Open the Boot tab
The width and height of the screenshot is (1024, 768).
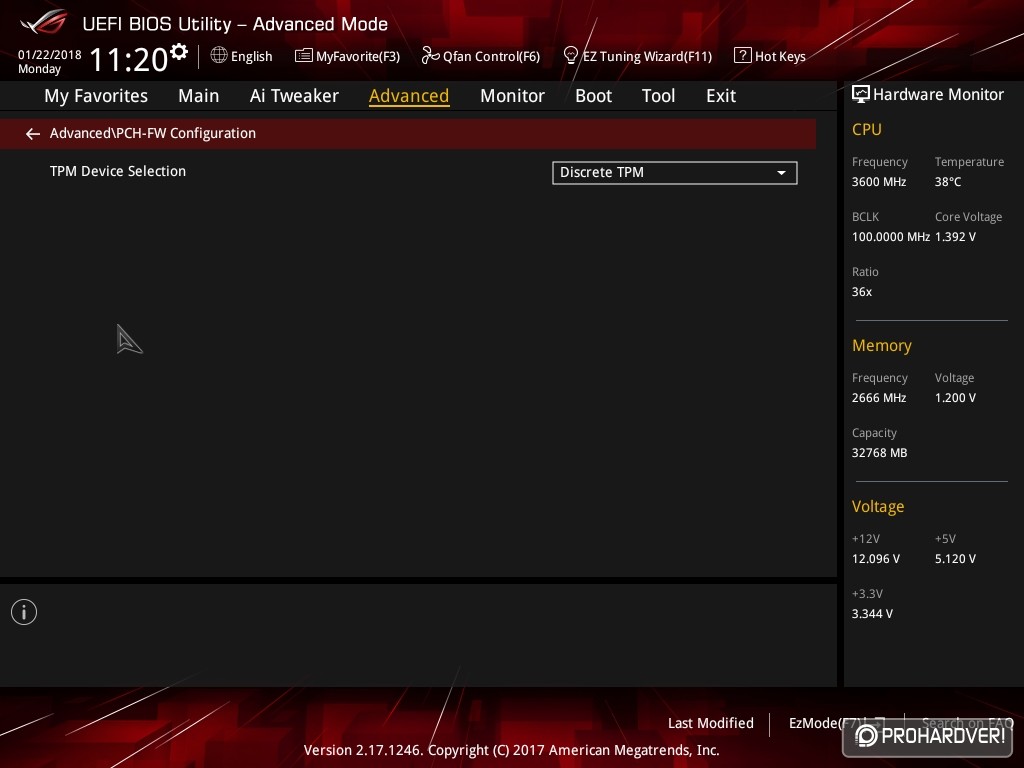point(593,96)
